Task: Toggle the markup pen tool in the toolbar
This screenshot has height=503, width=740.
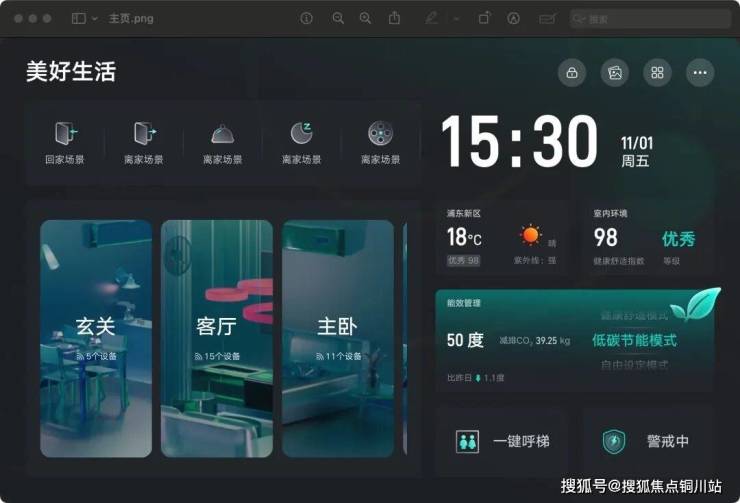Action: 432,18
